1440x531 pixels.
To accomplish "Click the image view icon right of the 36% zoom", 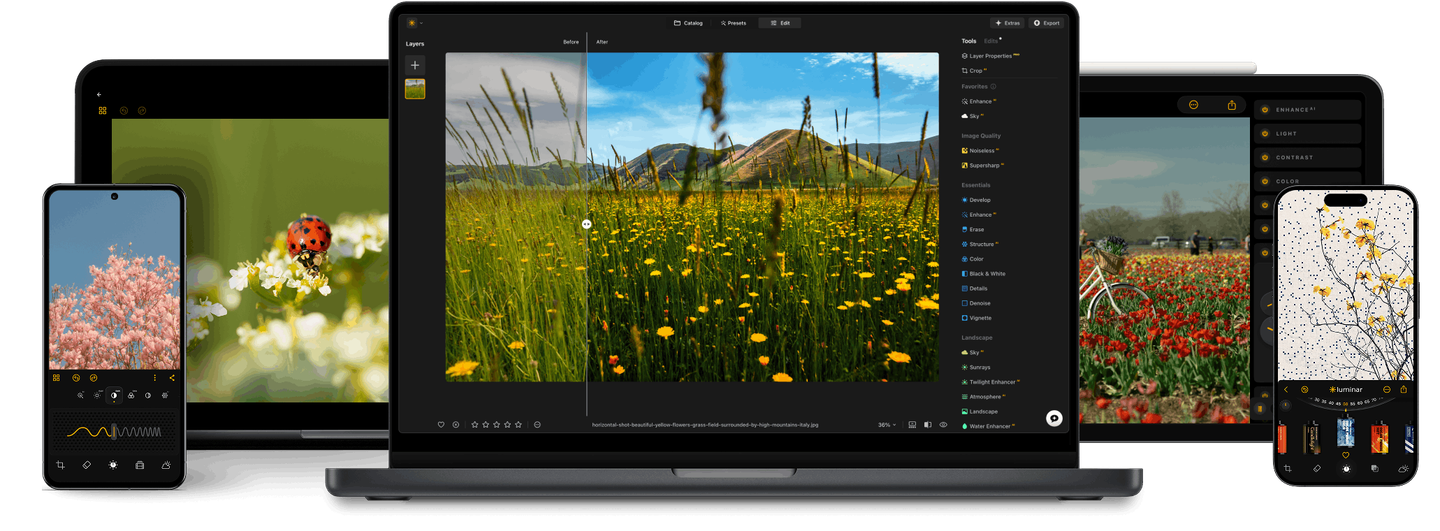I will tap(912, 425).
